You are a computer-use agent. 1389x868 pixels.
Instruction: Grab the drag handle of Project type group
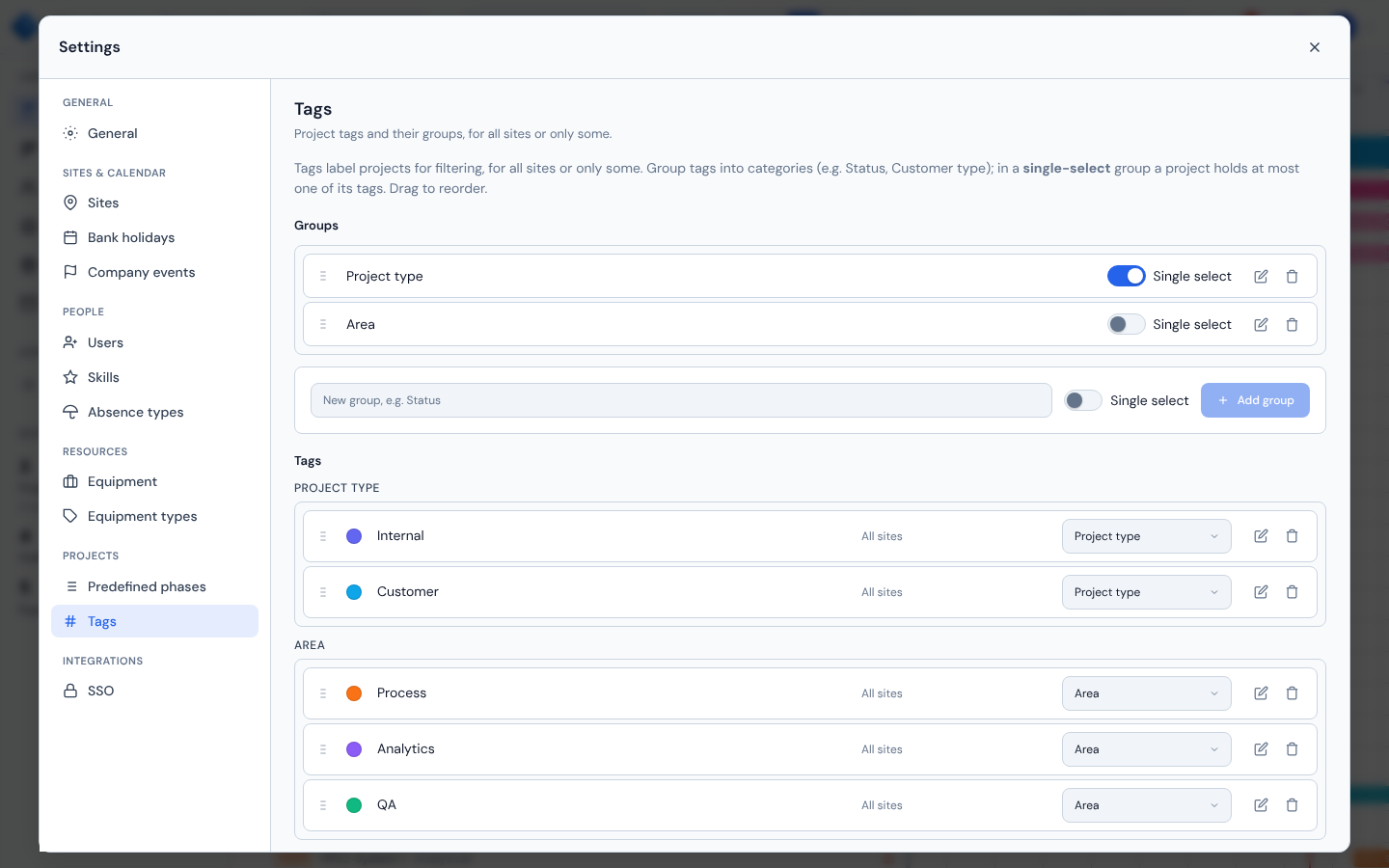pos(323,276)
